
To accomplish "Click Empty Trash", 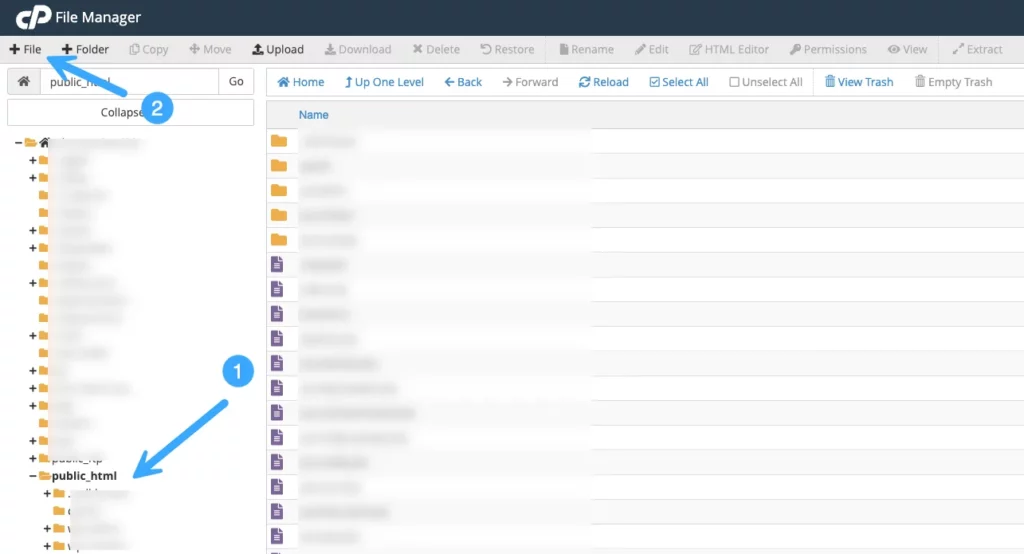I will point(953,82).
